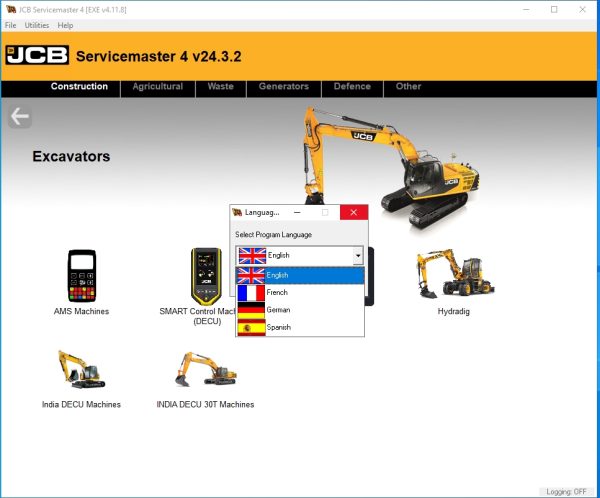The image size is (600, 498).
Task: Click the large excavator image
Action: (x=390, y=168)
